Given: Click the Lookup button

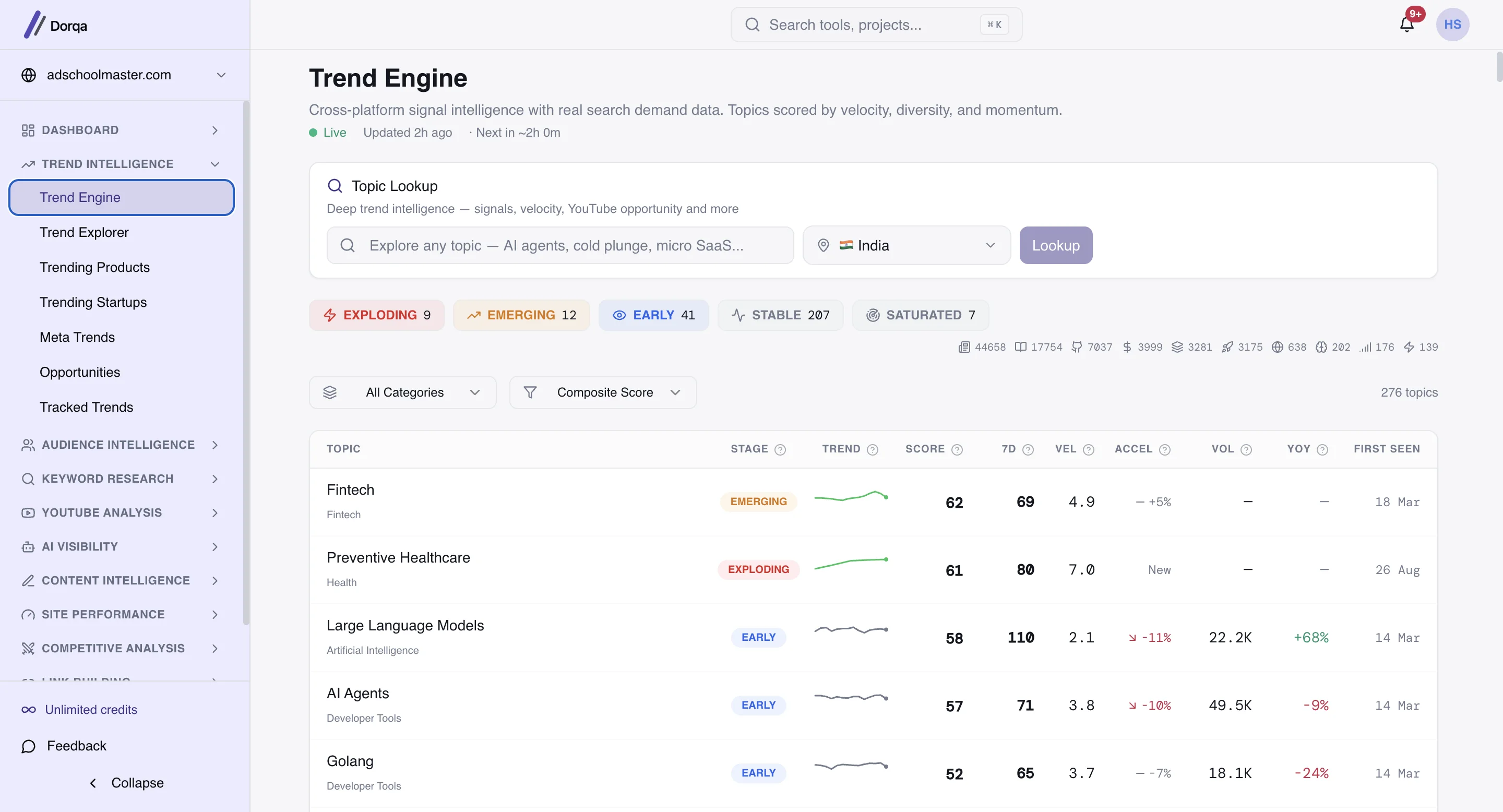Looking at the screenshot, I should (x=1055, y=245).
